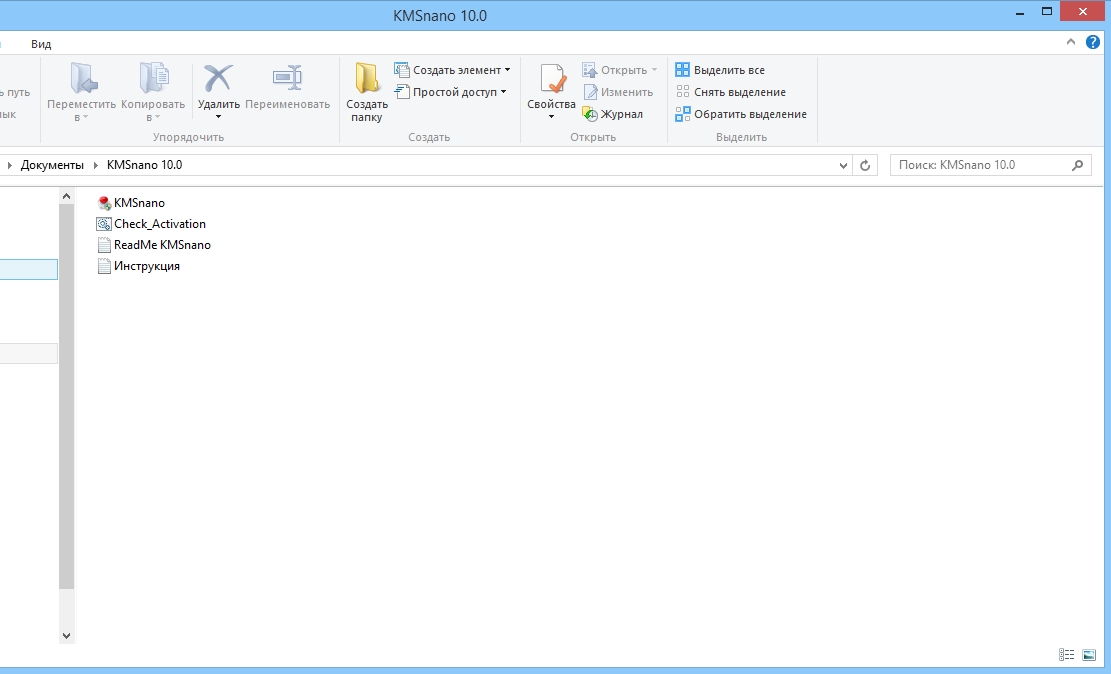The image size is (1111, 674).
Task: Click the Поиск: KMSnano 10.0 search field
Action: (x=991, y=165)
